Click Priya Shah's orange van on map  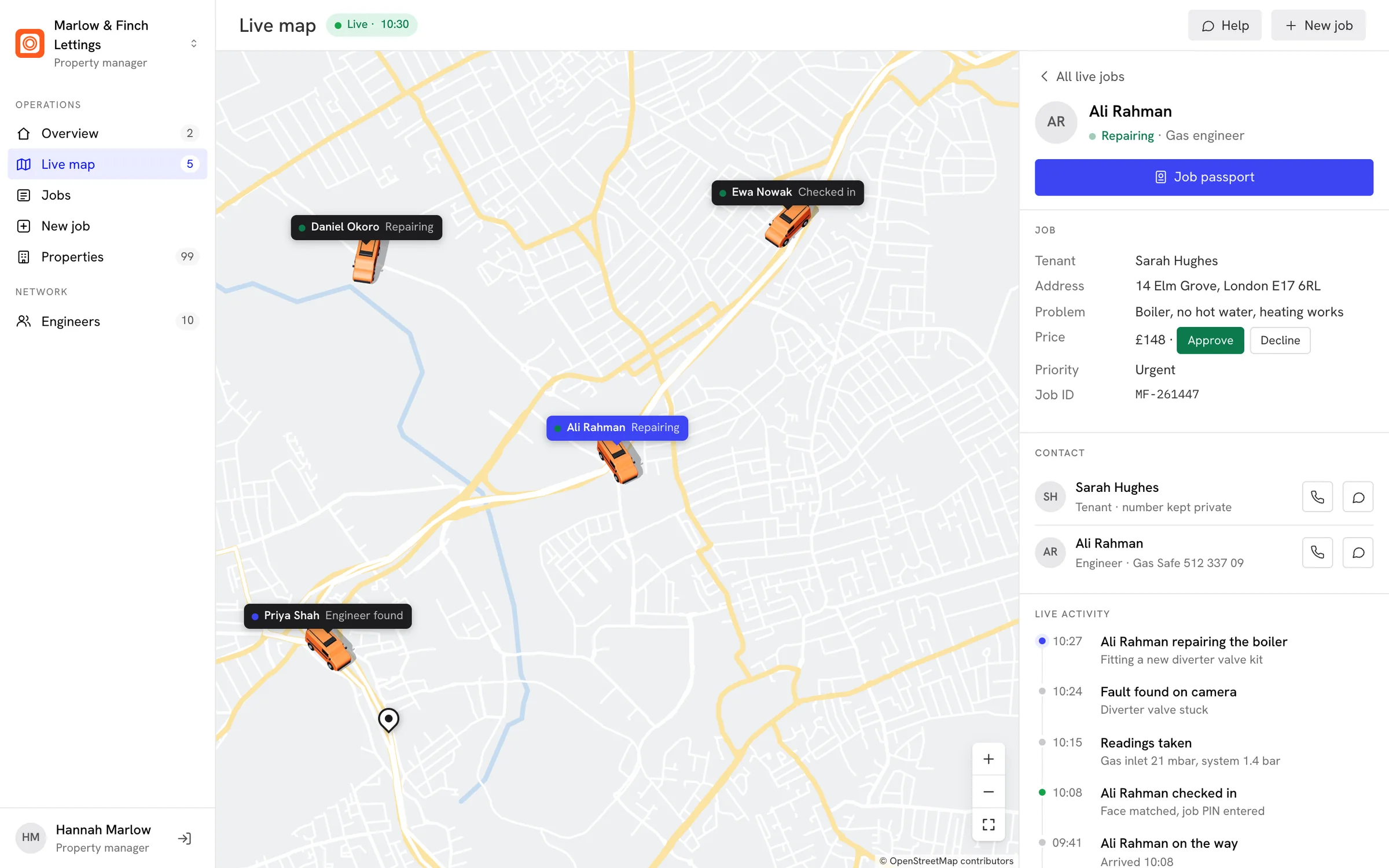pos(330,649)
